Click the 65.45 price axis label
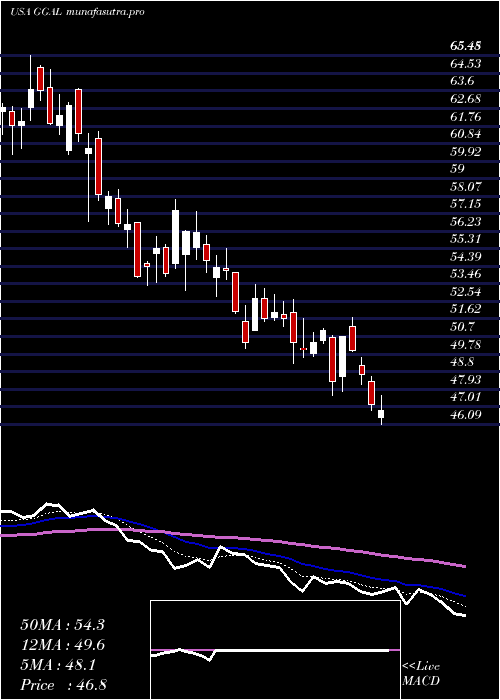Image resolution: width=500 pixels, height=700 pixels. point(466,46)
